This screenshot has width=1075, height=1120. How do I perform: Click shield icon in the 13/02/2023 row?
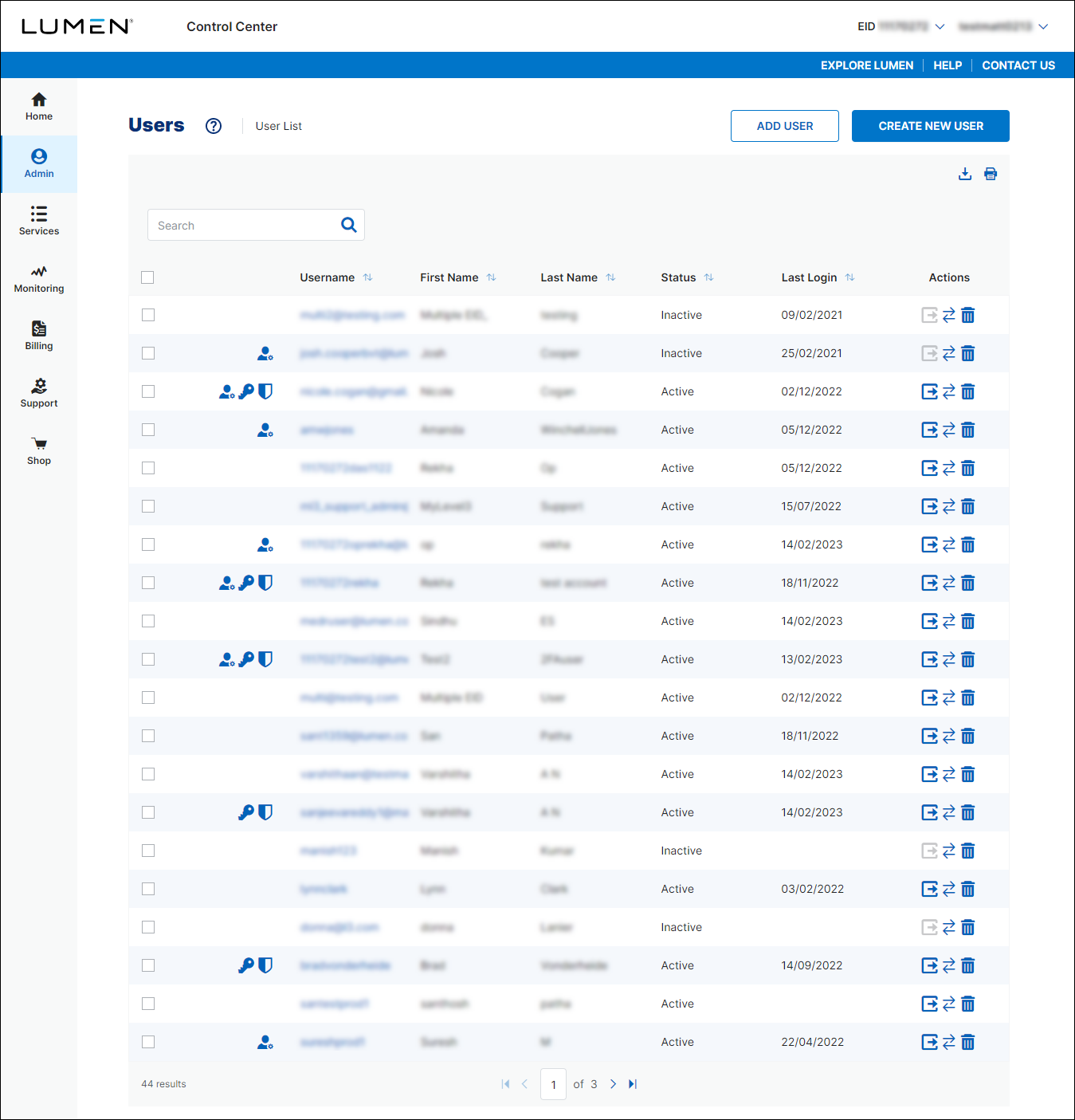point(265,659)
